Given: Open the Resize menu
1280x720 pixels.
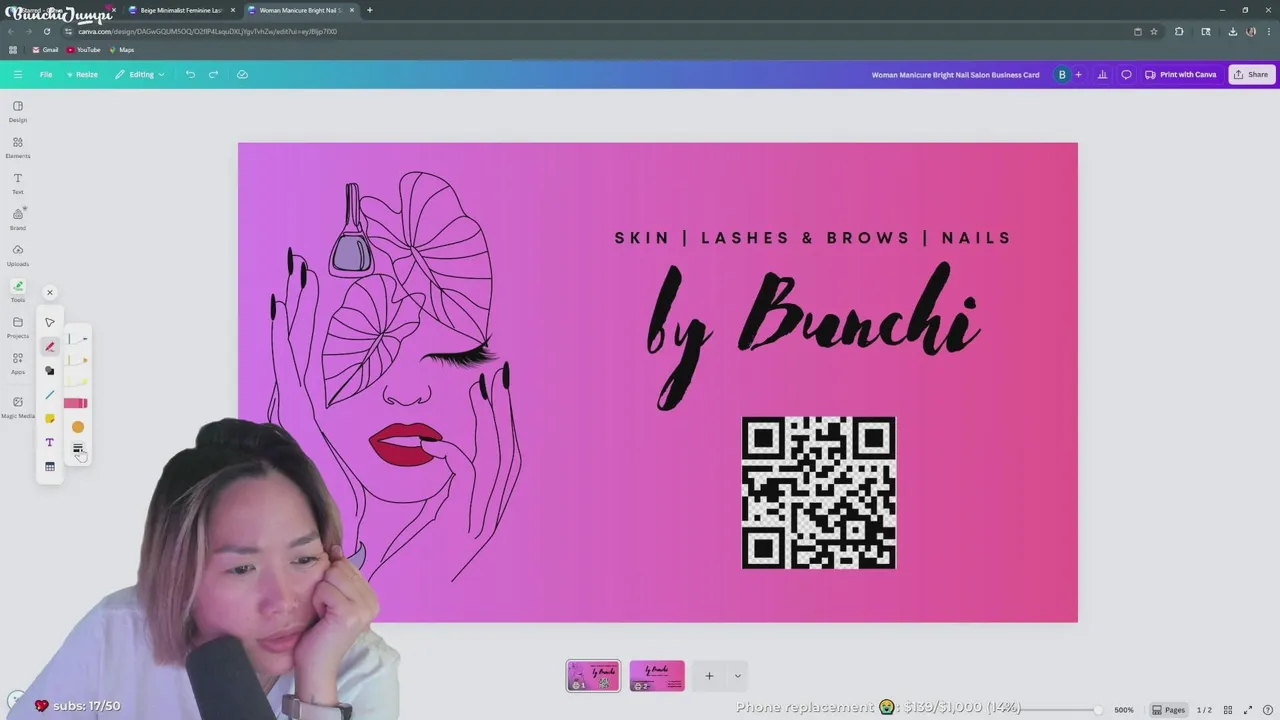Looking at the screenshot, I should (82, 74).
